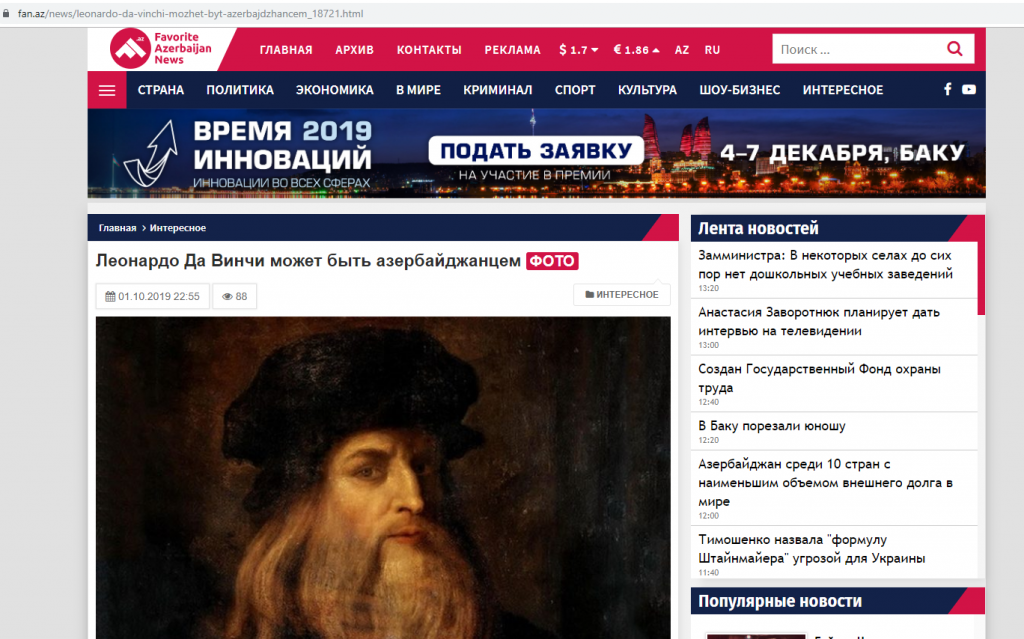Image resolution: width=1024 pixels, height=639 pixels.
Task: Open the СПОРТ category
Action: pos(575,90)
